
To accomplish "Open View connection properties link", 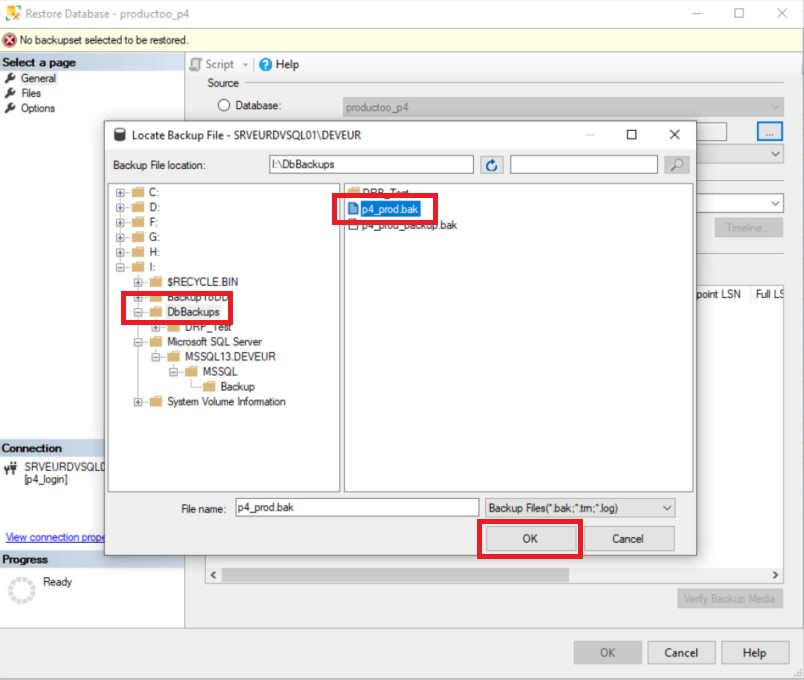I will (55, 537).
